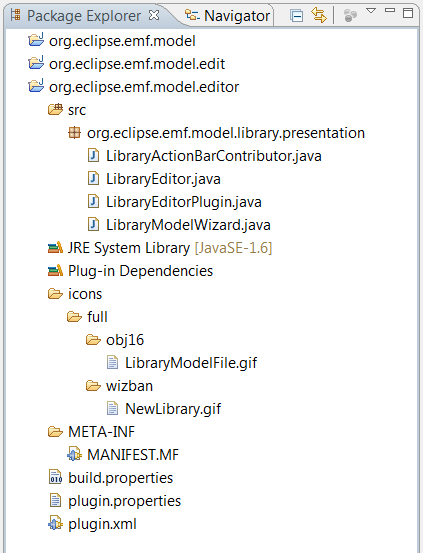This screenshot has height=553, width=423.
Task: Click the build.properties file icon
Action: point(55,478)
